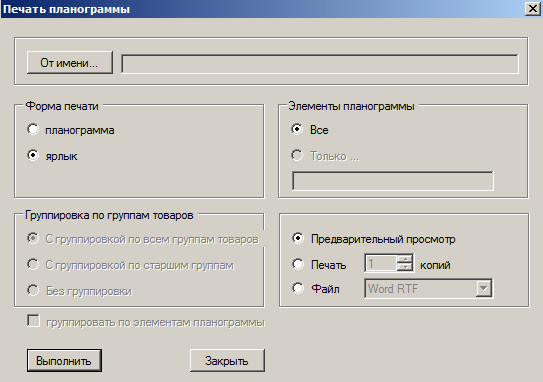Increase copies with spinner up arrow
The image size is (543, 382).
tap(404, 259)
